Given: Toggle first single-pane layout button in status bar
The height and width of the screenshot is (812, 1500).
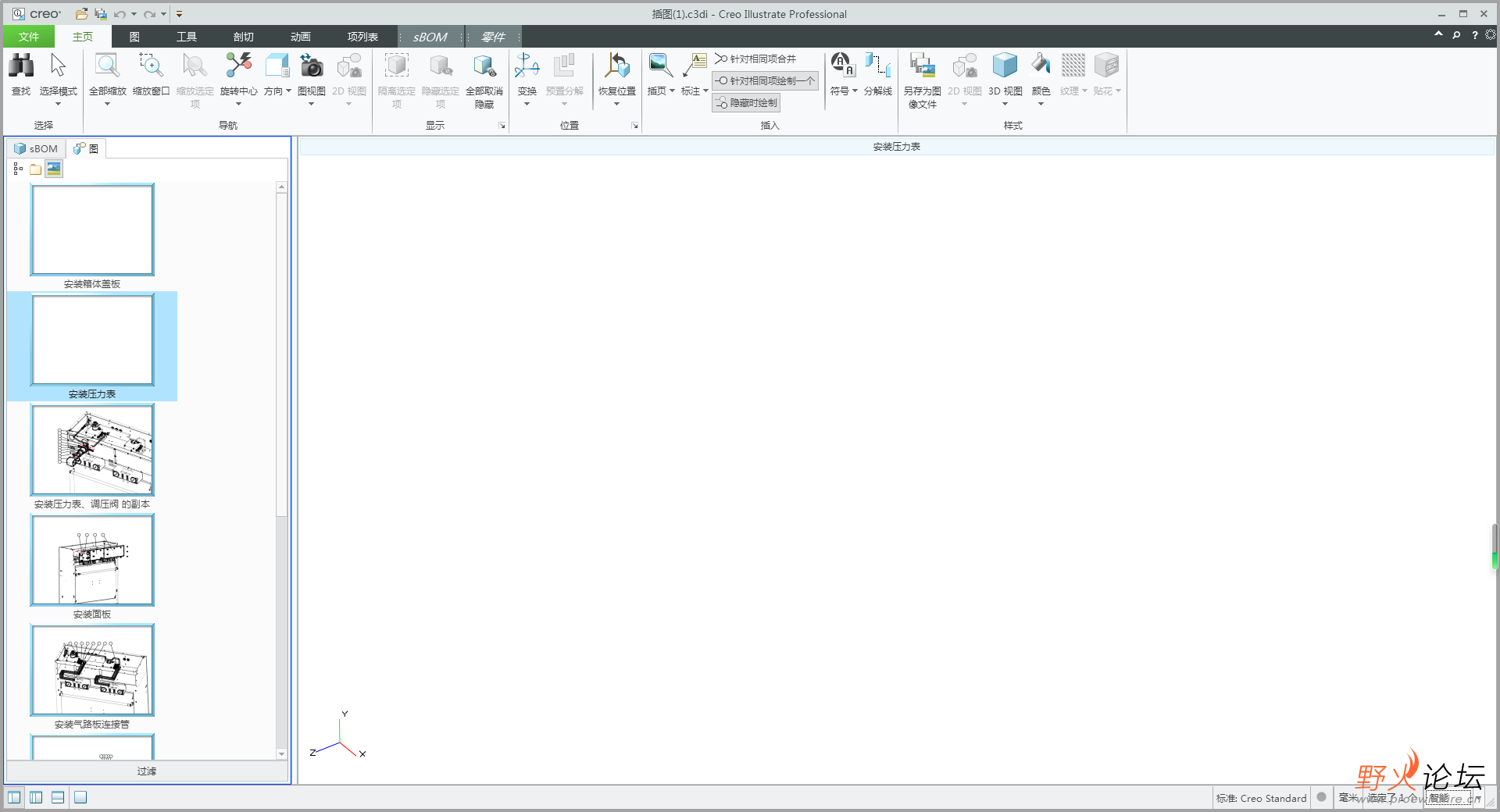Looking at the screenshot, I should tap(14, 797).
